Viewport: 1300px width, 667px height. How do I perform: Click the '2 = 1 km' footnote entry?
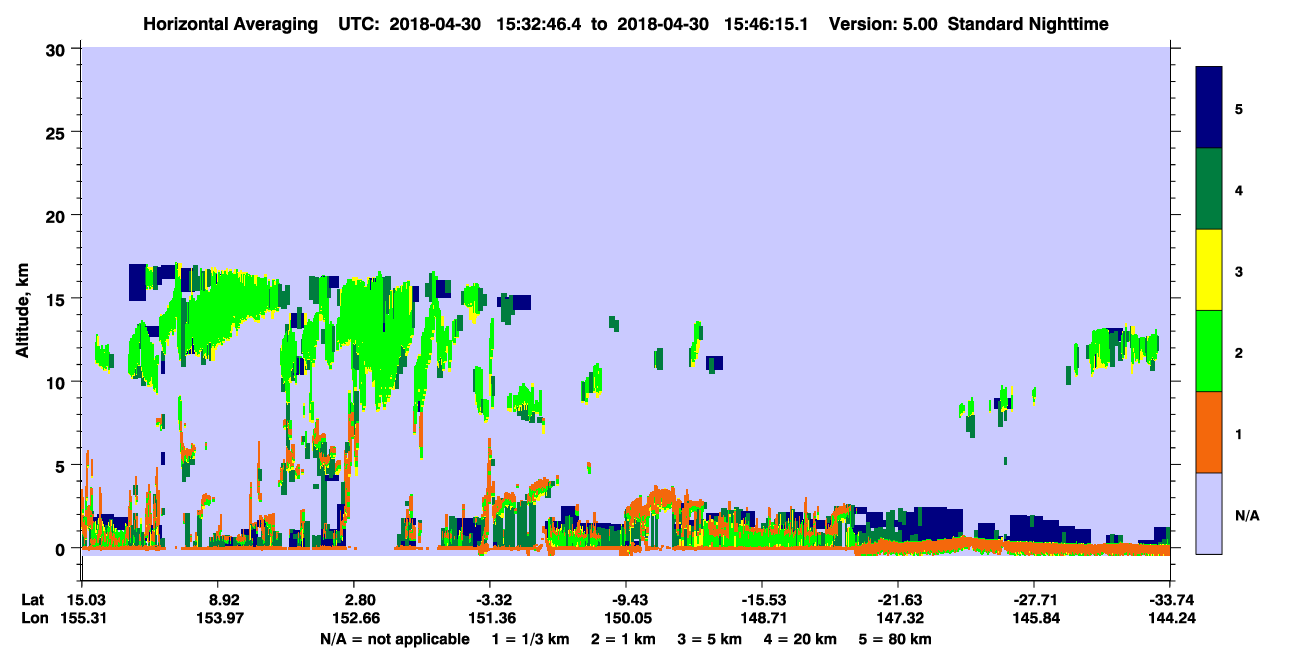click(624, 639)
